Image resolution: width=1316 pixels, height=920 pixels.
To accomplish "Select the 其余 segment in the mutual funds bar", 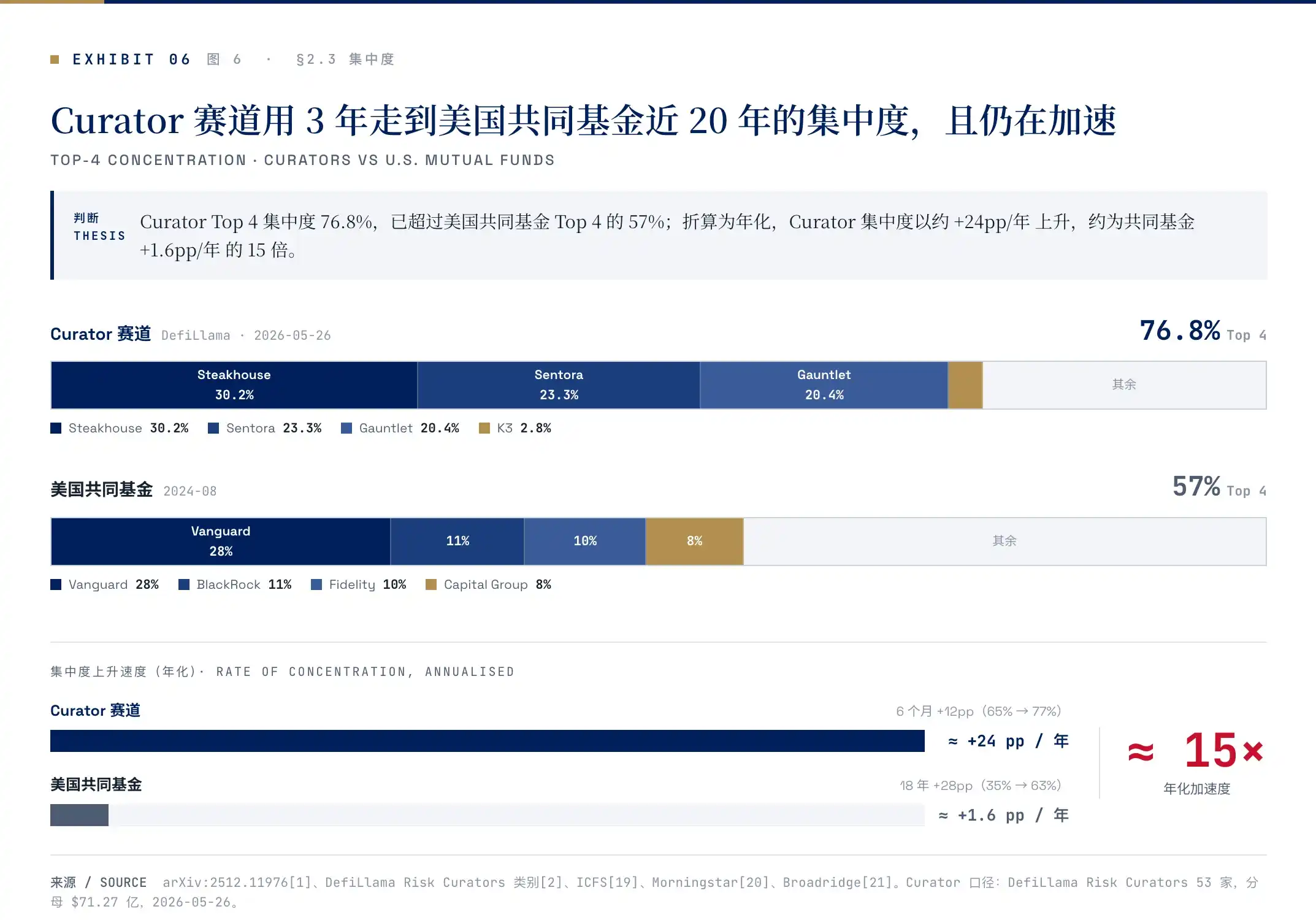I will 1004,542.
